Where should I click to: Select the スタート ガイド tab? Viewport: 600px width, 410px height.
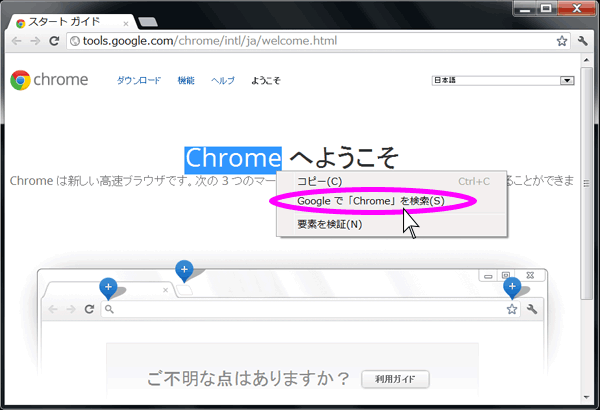coord(71,23)
